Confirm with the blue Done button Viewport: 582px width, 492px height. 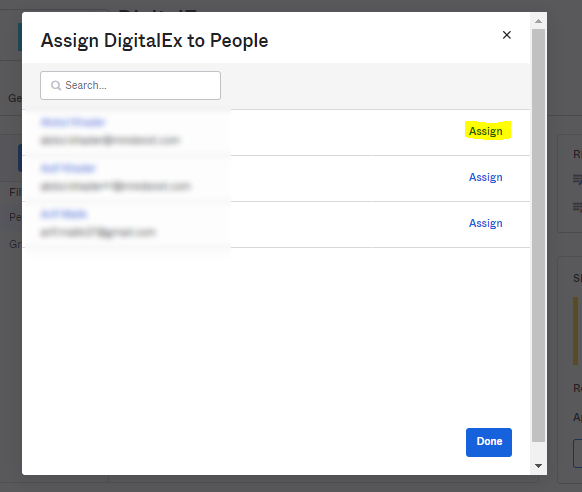pyautogui.click(x=489, y=442)
